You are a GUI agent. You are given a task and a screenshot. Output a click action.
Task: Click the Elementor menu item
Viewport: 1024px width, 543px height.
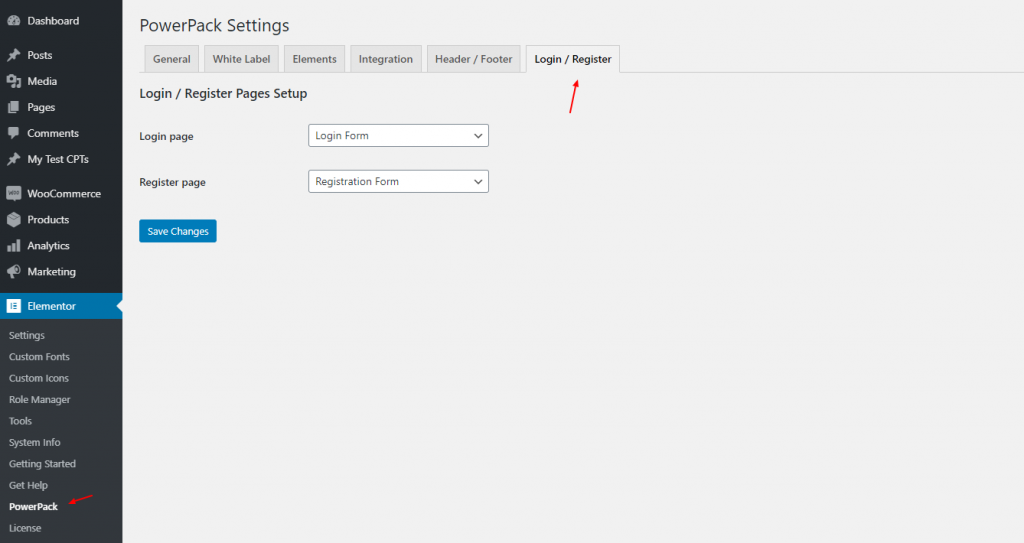click(61, 306)
